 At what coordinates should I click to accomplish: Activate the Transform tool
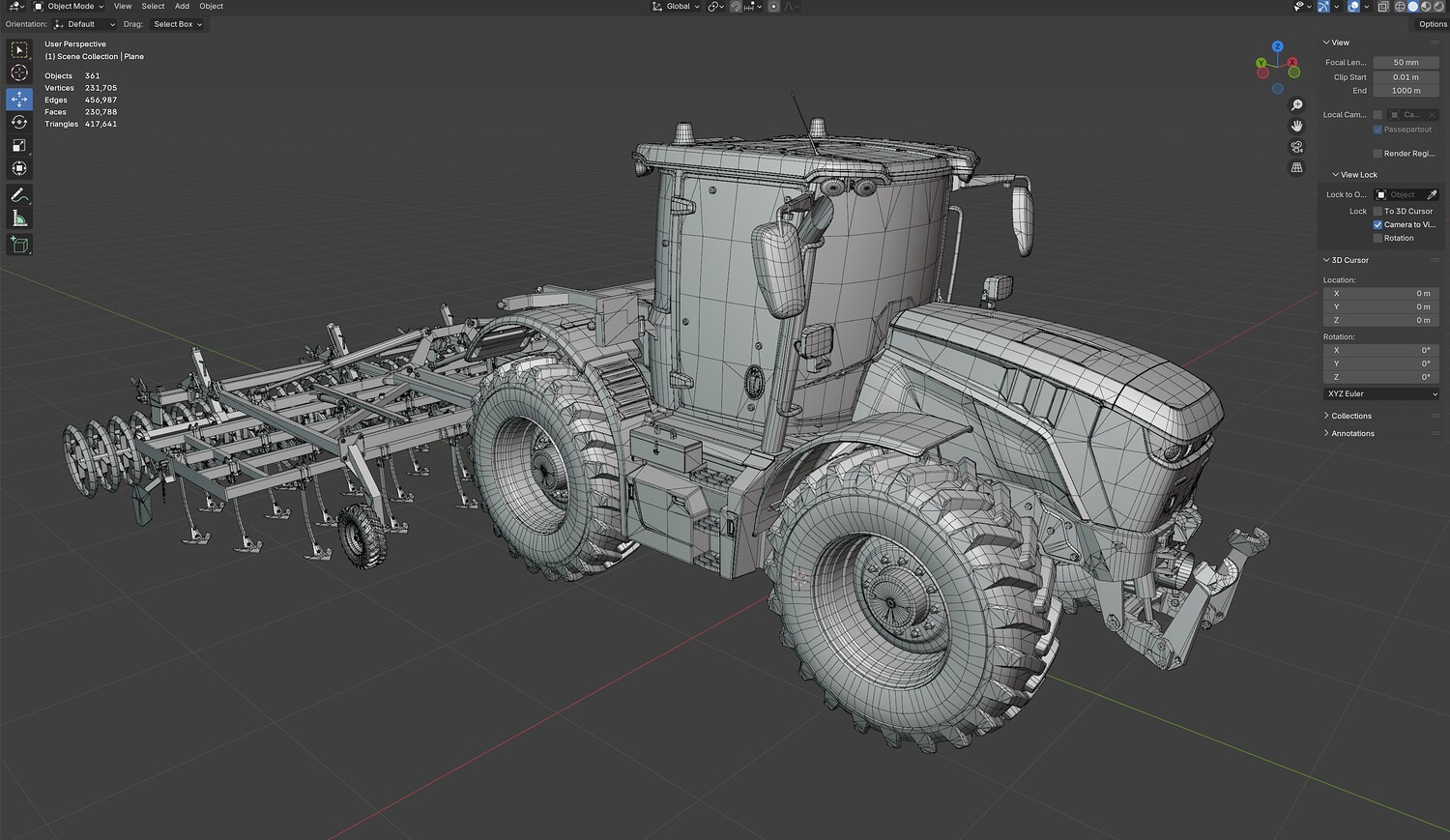pyautogui.click(x=19, y=168)
